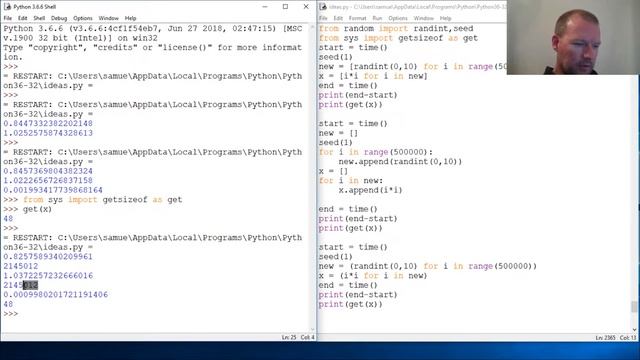Click shell line 'from sys import getsizeof as get'
The image size is (640, 360).
[x=102, y=200]
